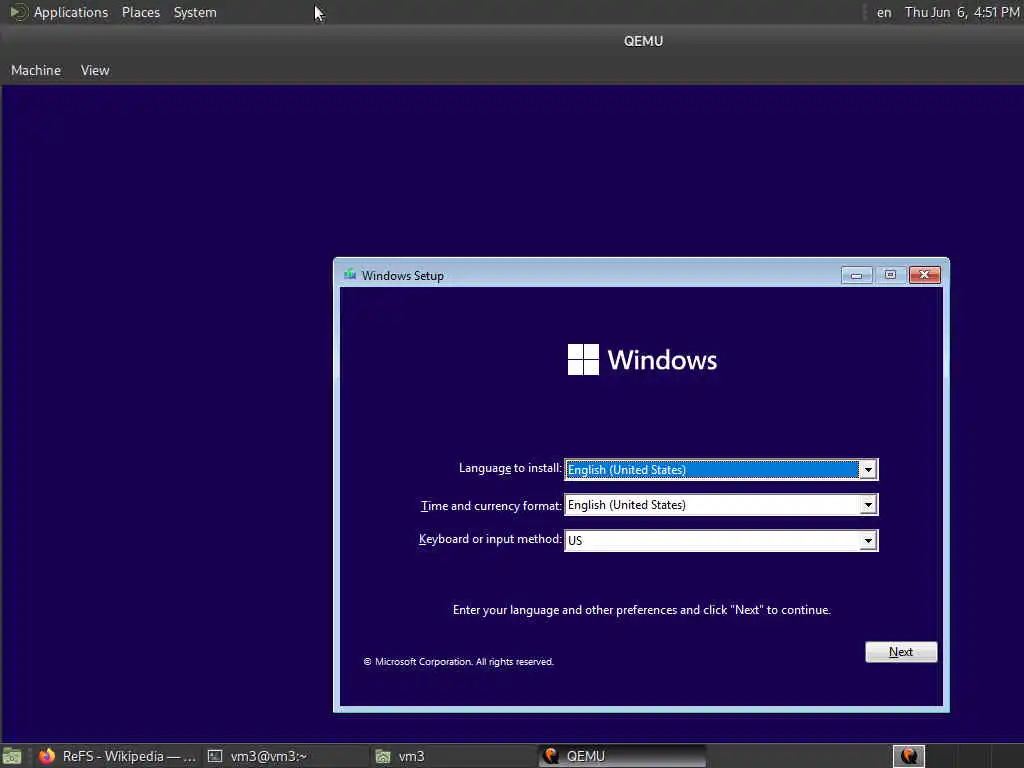This screenshot has width=1024, height=768.
Task: Open the QEMU Machine menu
Action: point(36,70)
